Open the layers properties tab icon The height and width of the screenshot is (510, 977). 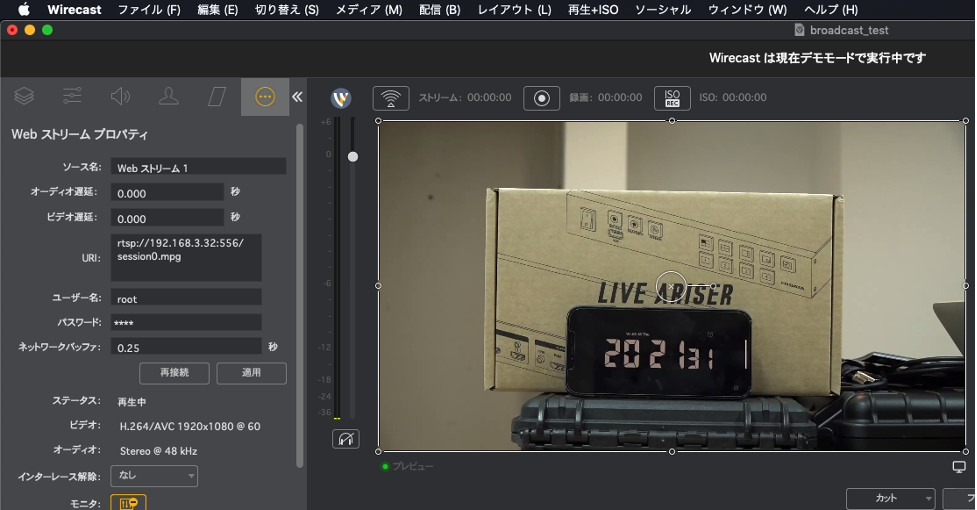point(24,96)
